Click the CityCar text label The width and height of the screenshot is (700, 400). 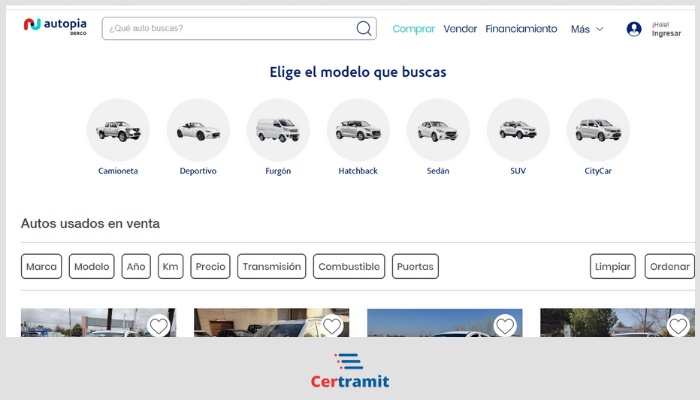[598, 171]
